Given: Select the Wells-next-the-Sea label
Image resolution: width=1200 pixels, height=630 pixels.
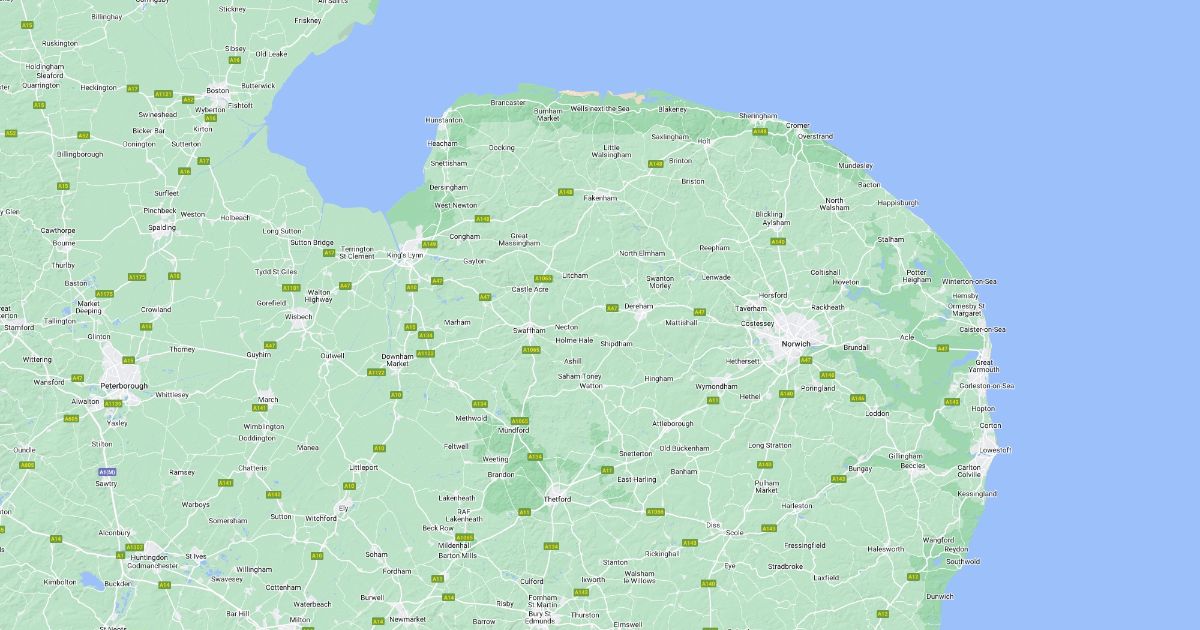Looking at the screenshot, I should (x=600, y=108).
